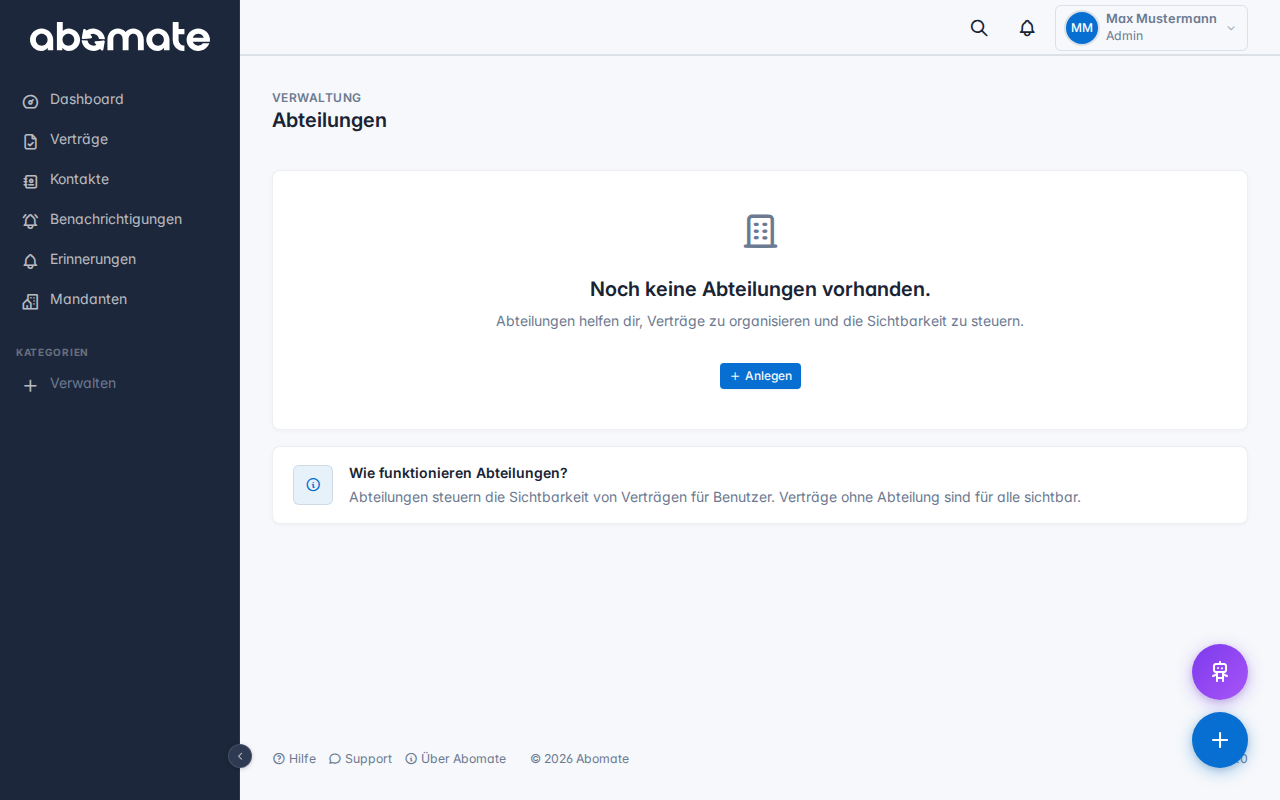
Task: Click the info icon beside 'Wie funktionieren Abteilungen?'
Action: (313, 484)
